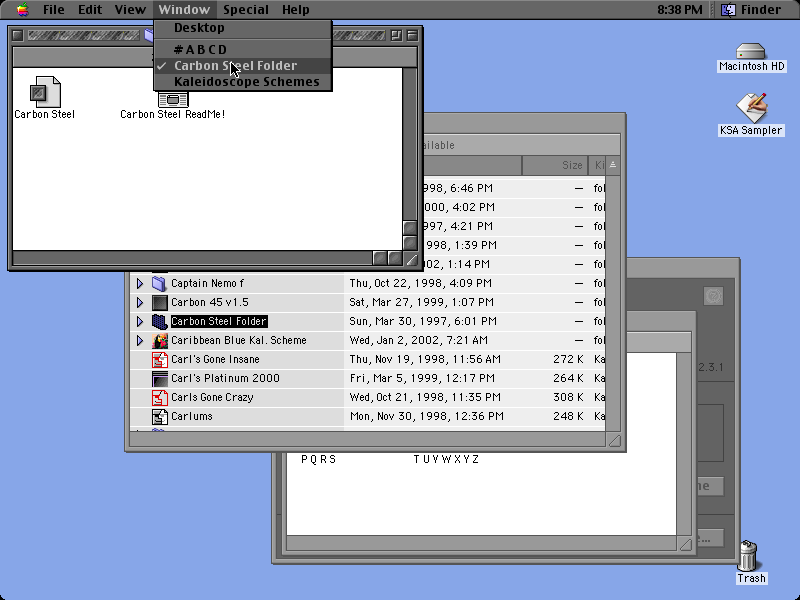
Task: Select the Carl's Platinum 2000 file name
Action: (x=225, y=379)
